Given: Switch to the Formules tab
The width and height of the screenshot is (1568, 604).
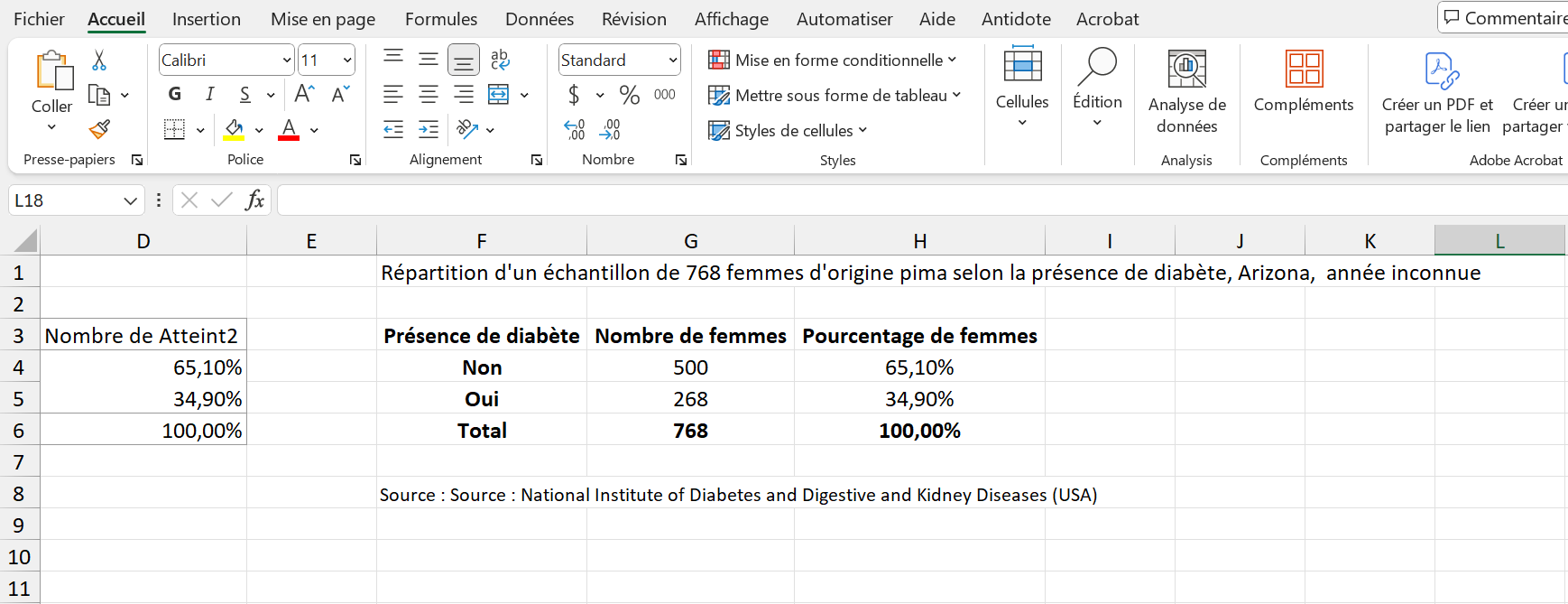Looking at the screenshot, I should click(x=441, y=19).
